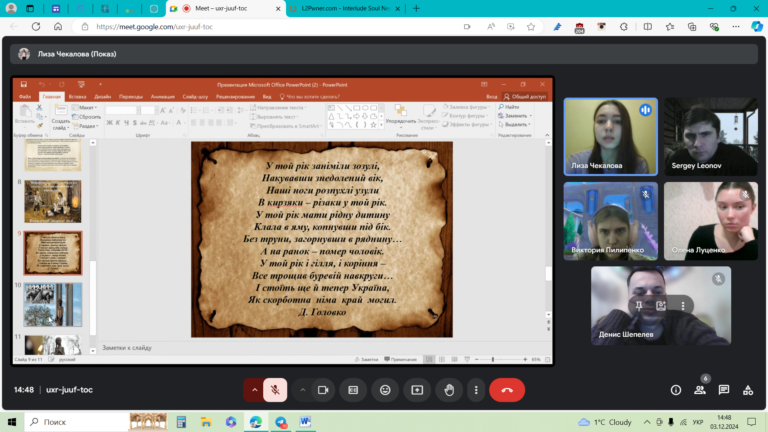768x432 pixels.
Task: Open File Explorer from the taskbar
Action: pyautogui.click(x=206, y=422)
